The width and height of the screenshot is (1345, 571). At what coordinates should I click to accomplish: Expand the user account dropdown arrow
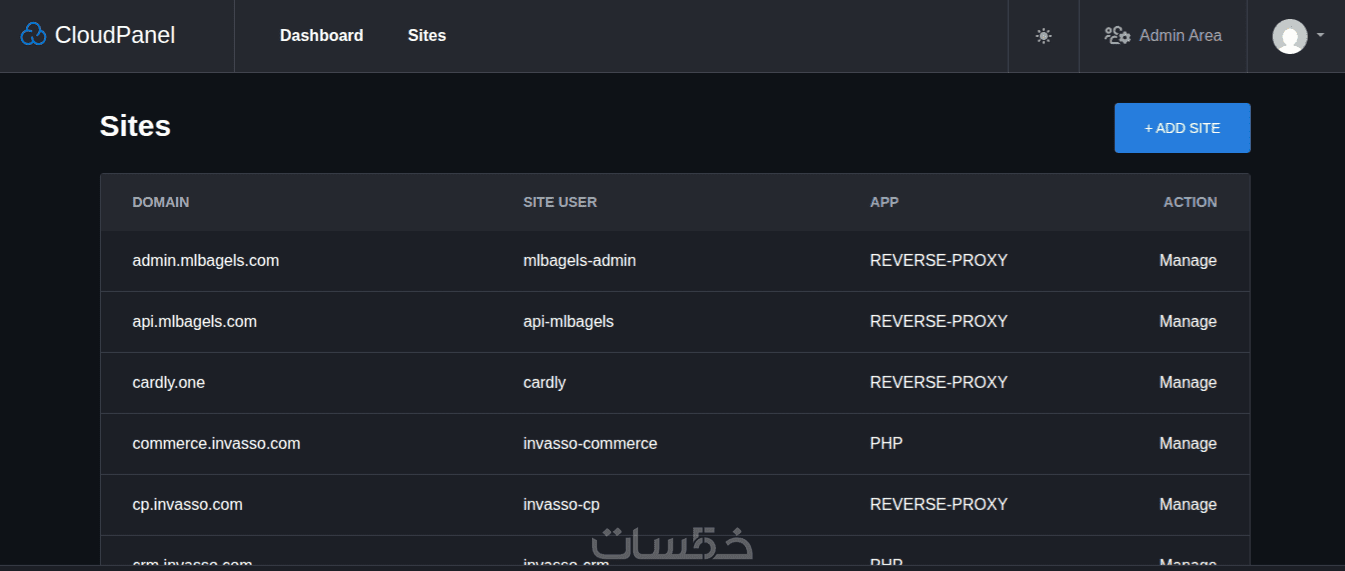point(1320,35)
